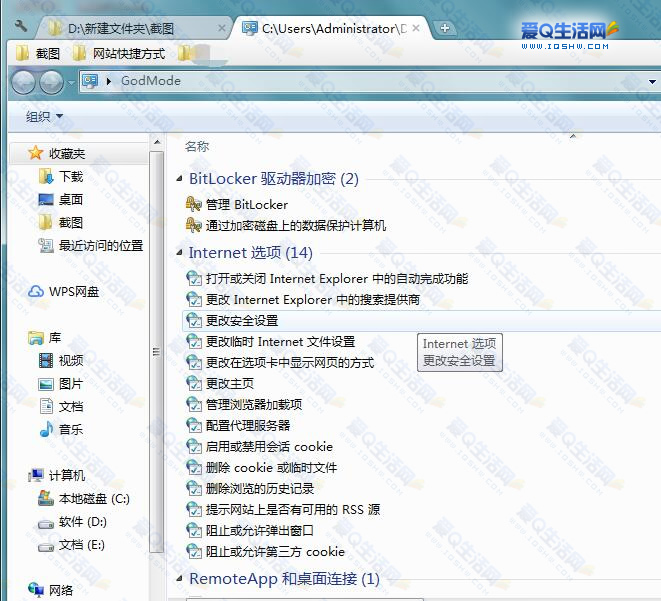Image resolution: width=661 pixels, height=601 pixels.
Task: Open the 音乐 library
Action: tap(61, 429)
